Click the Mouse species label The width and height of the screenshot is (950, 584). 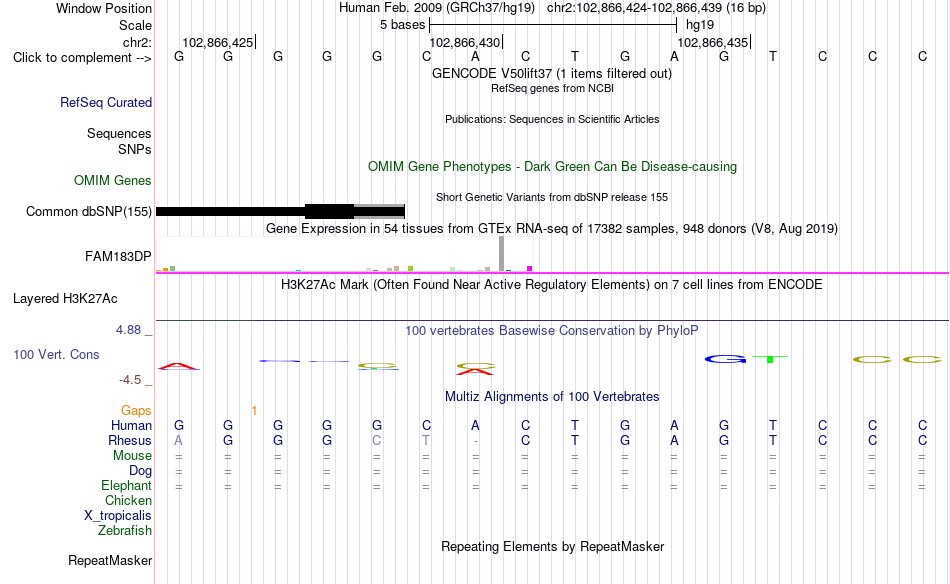(x=132, y=456)
